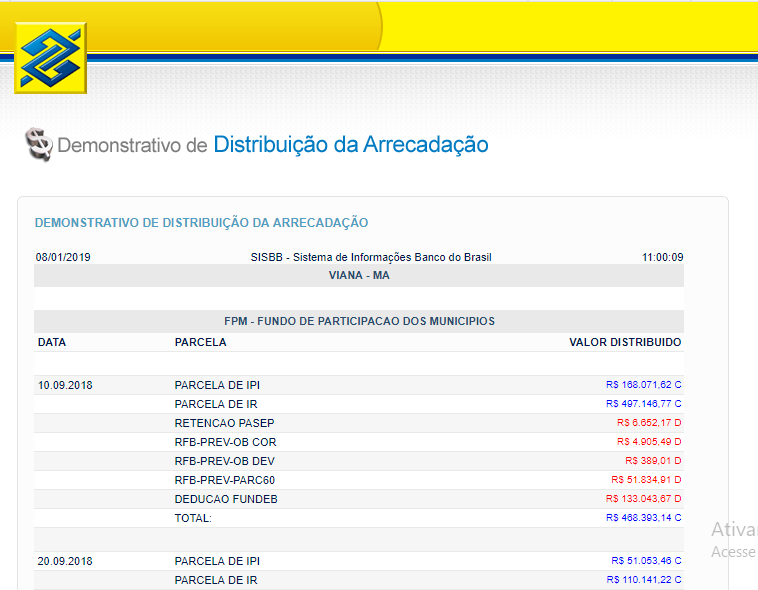This screenshot has width=758, height=590.
Task: Click the total value R$ 468.393,14 C
Action: click(x=643, y=518)
